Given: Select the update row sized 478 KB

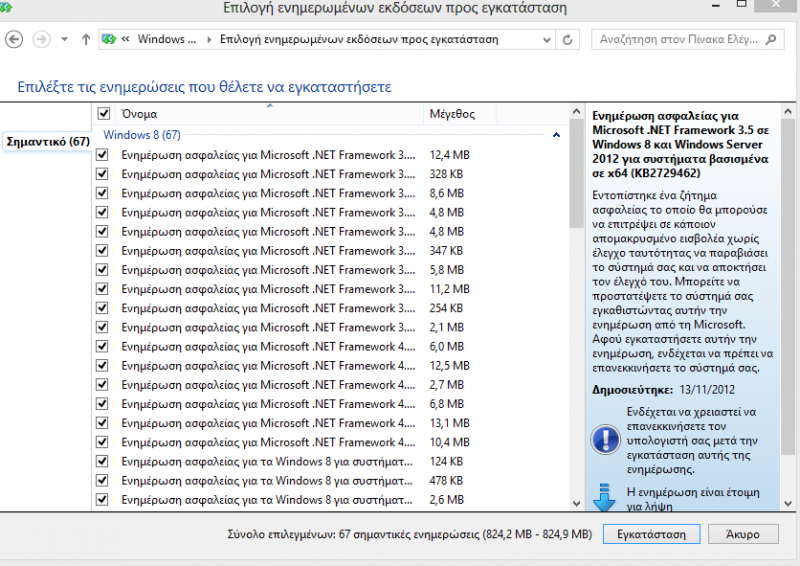Looking at the screenshot, I should (x=332, y=480).
